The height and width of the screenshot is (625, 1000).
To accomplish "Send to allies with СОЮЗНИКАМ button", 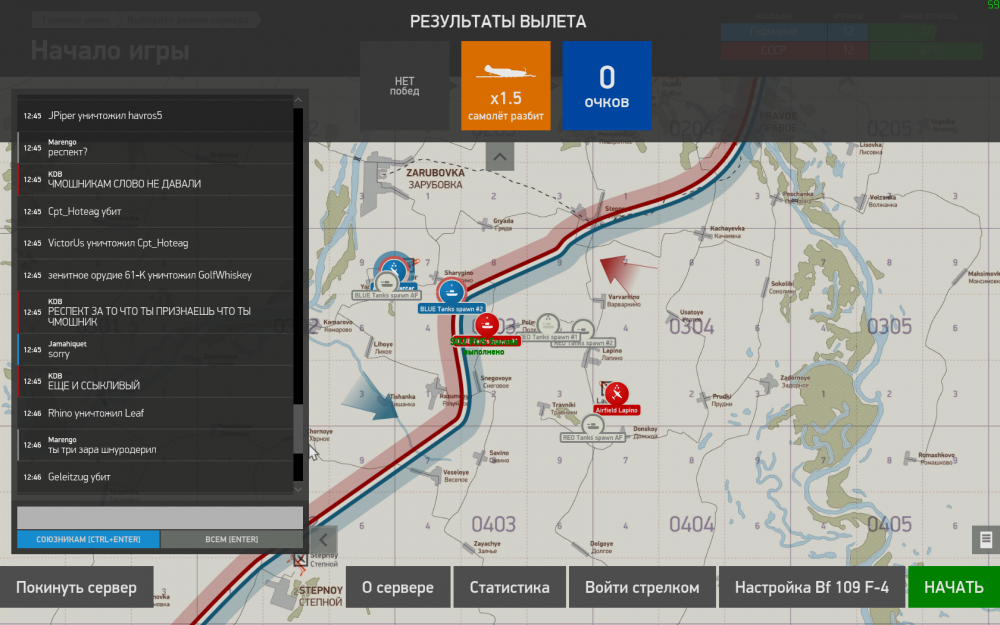I will pyautogui.click(x=88, y=540).
